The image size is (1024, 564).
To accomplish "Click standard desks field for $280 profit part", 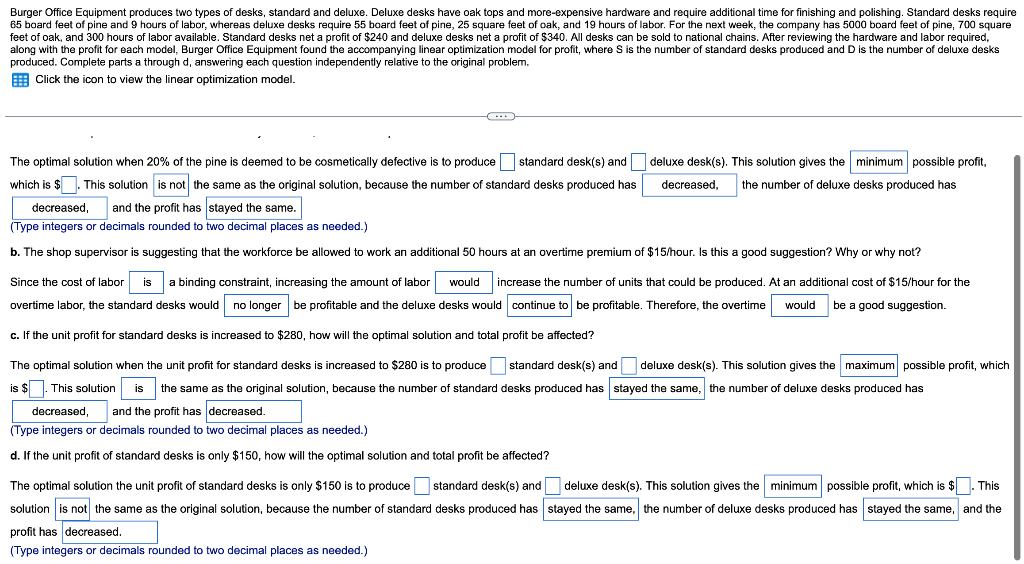I will tap(498, 366).
